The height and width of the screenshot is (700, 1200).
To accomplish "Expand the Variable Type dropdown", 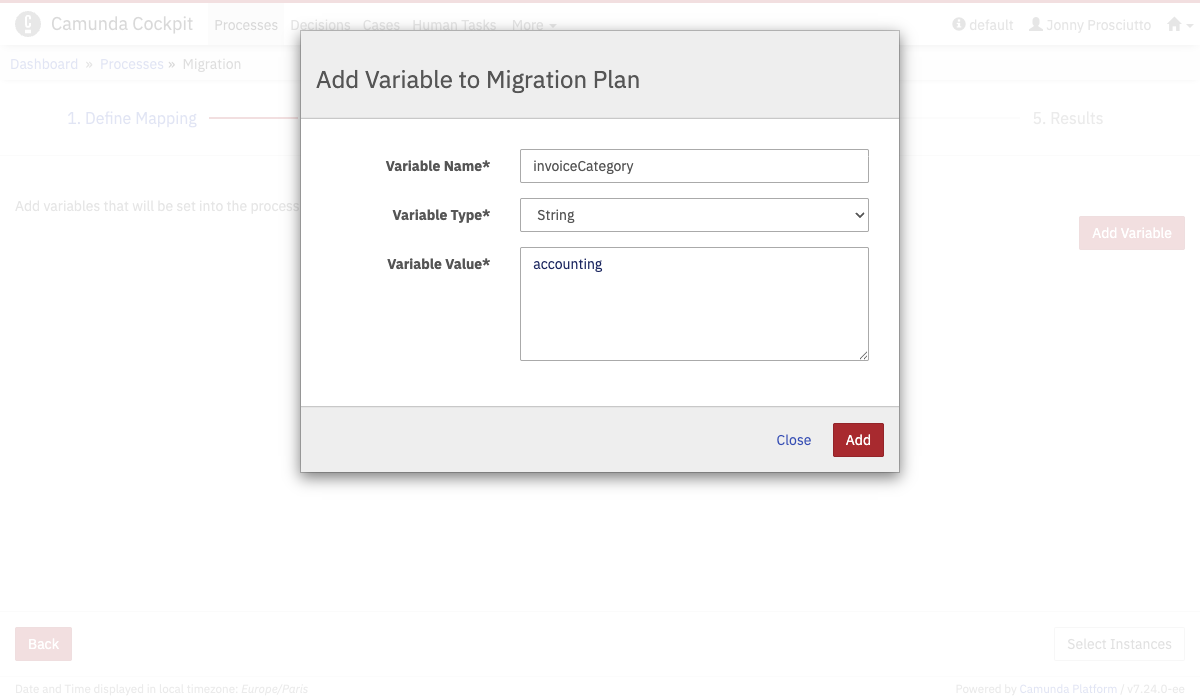I will (x=694, y=215).
